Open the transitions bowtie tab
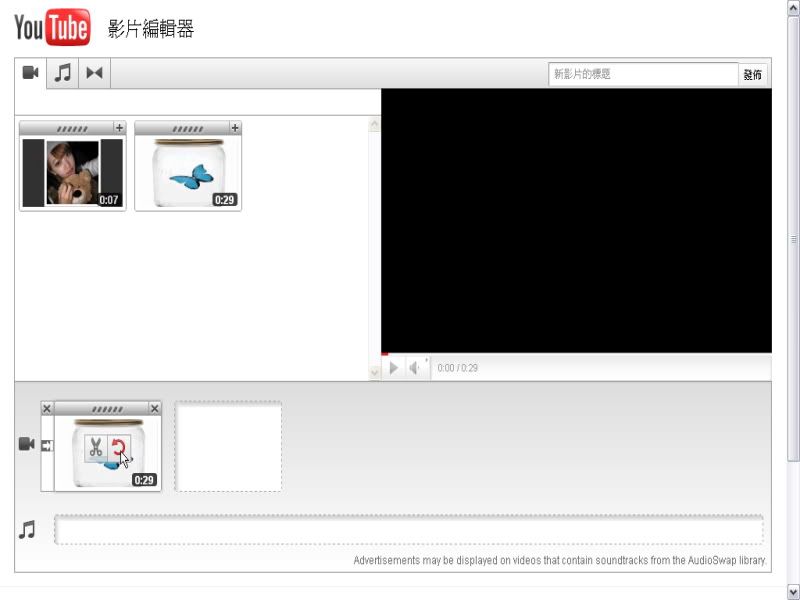This screenshot has width=800, height=600. point(94,73)
